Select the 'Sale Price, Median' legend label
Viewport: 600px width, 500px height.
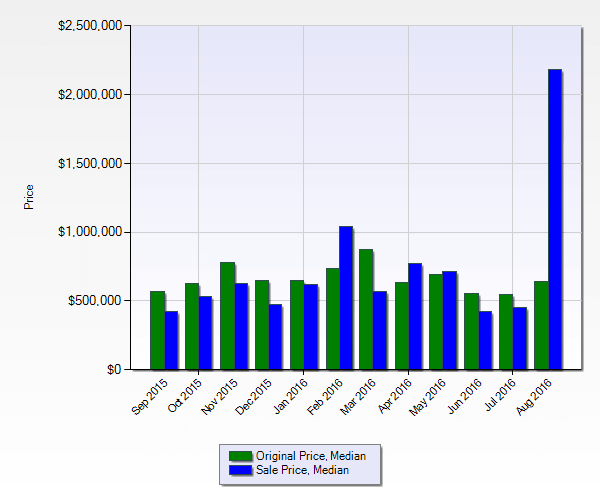coord(302,470)
